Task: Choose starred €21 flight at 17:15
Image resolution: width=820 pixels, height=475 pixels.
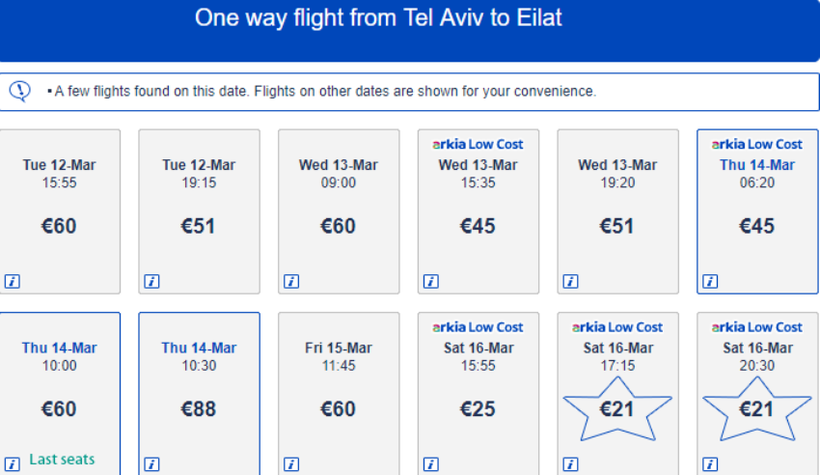Action: click(617, 395)
